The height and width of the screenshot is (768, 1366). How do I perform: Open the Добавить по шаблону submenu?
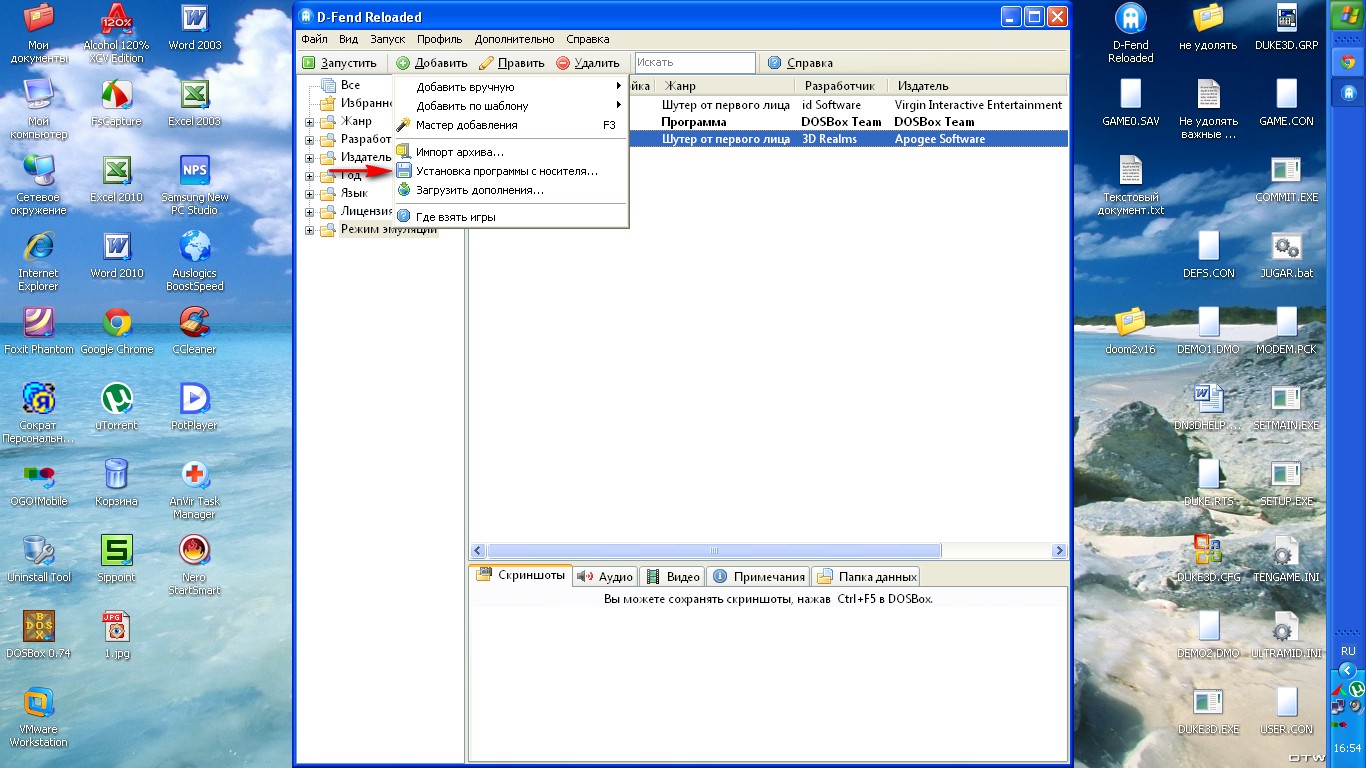510,106
